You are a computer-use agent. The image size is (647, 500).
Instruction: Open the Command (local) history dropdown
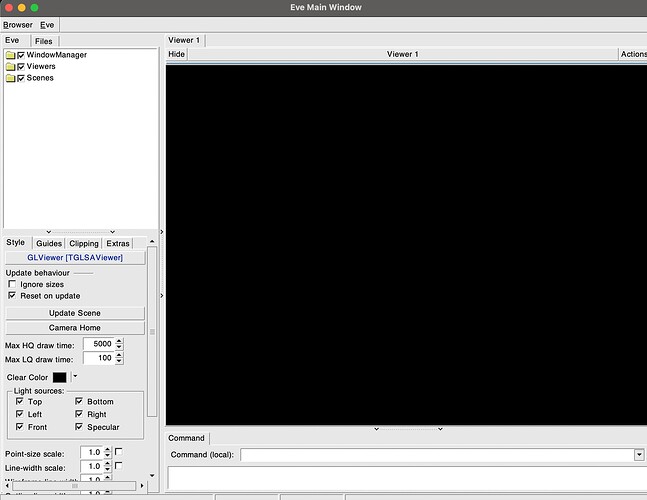[x=639, y=455]
